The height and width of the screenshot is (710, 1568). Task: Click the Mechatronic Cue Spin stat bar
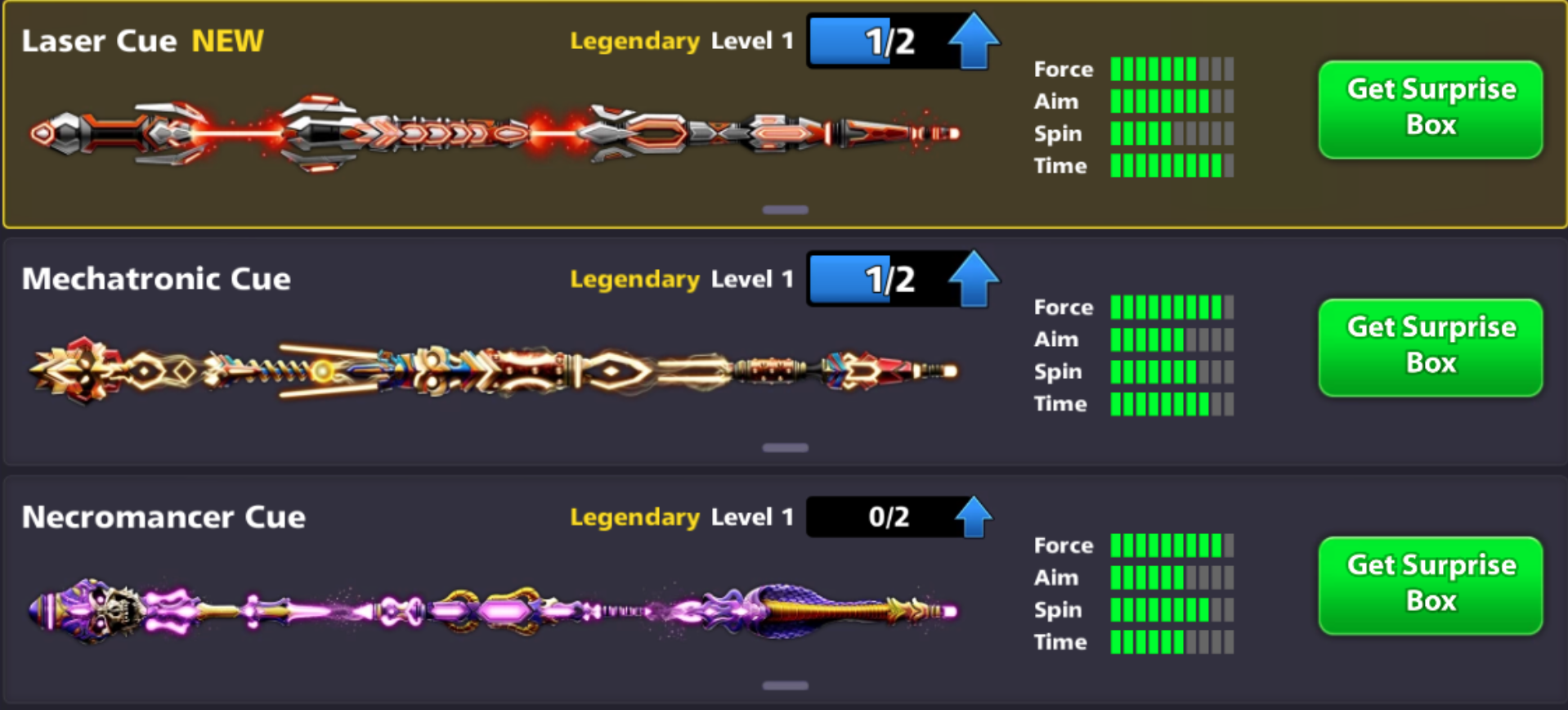coord(1172,372)
